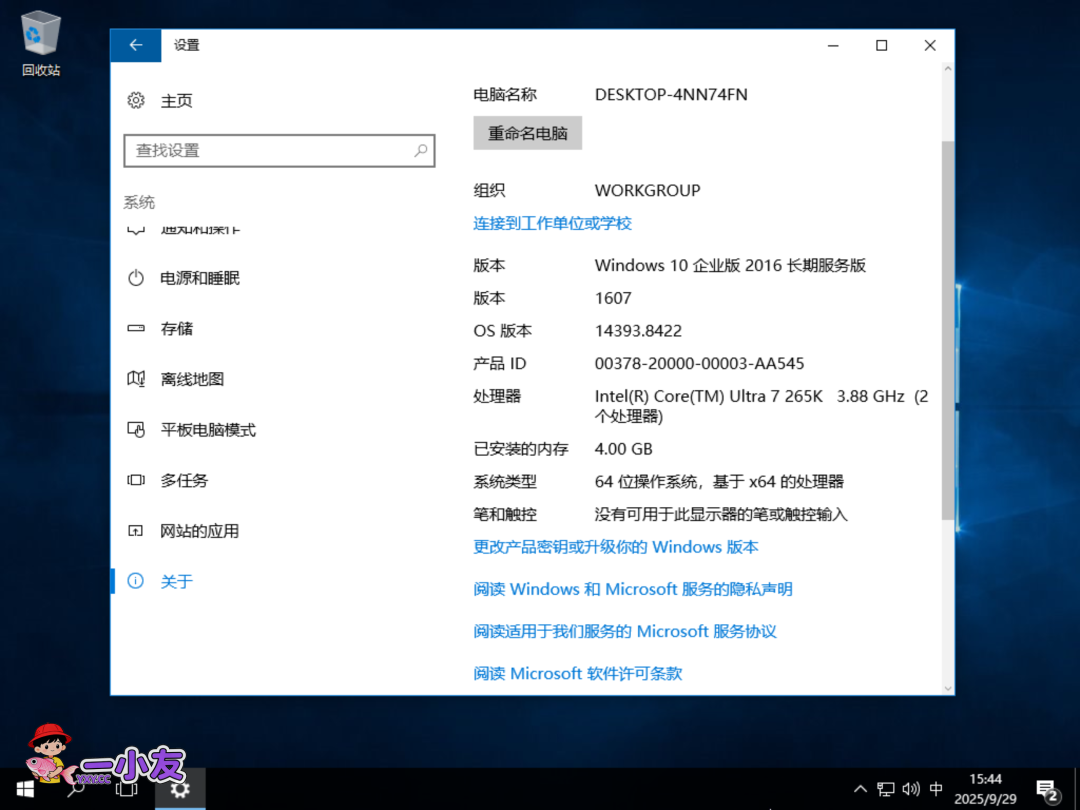Click in the 查找设置 search box
Image resolution: width=1080 pixels, height=810 pixels.
click(280, 150)
